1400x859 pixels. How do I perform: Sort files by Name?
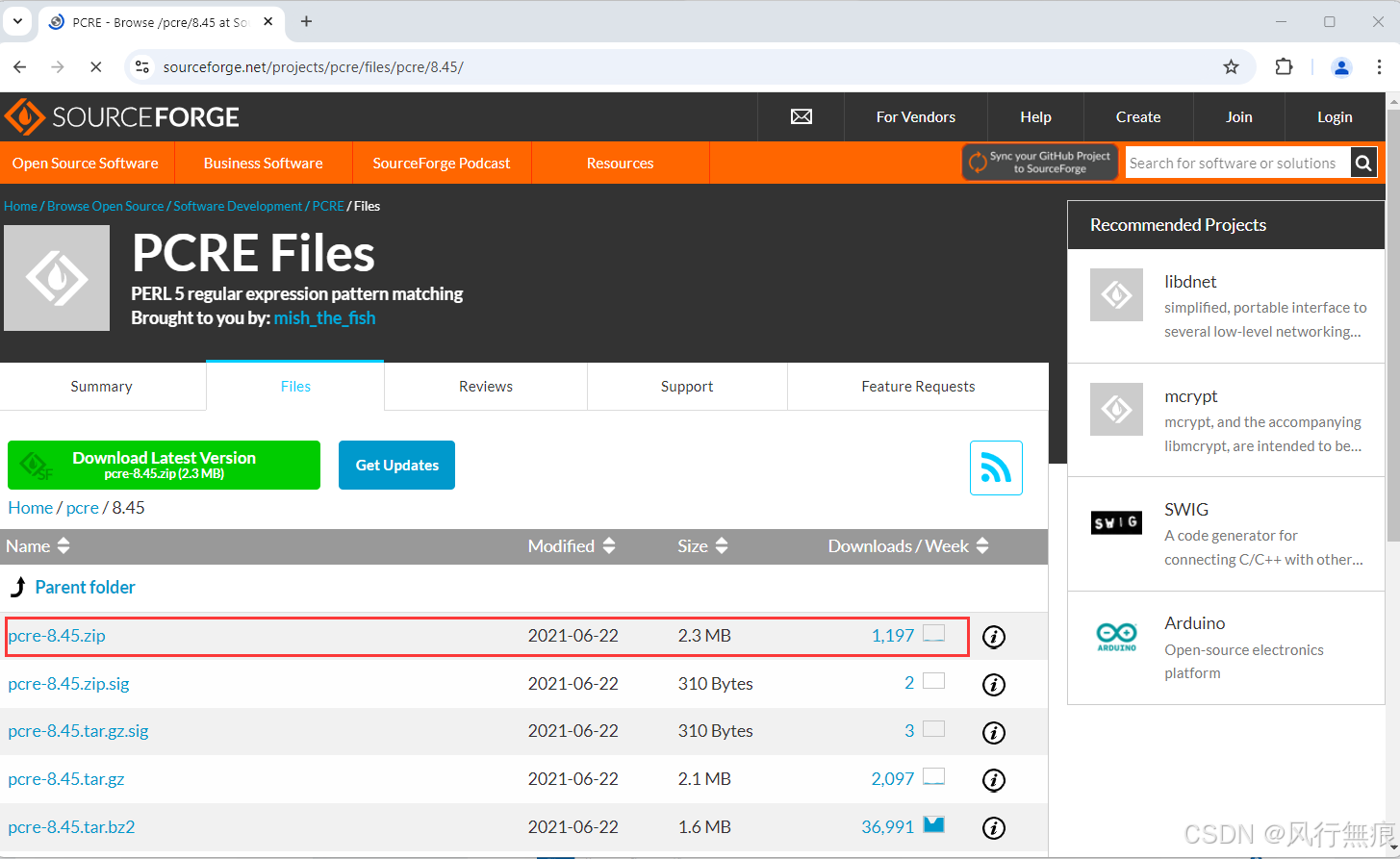38,545
